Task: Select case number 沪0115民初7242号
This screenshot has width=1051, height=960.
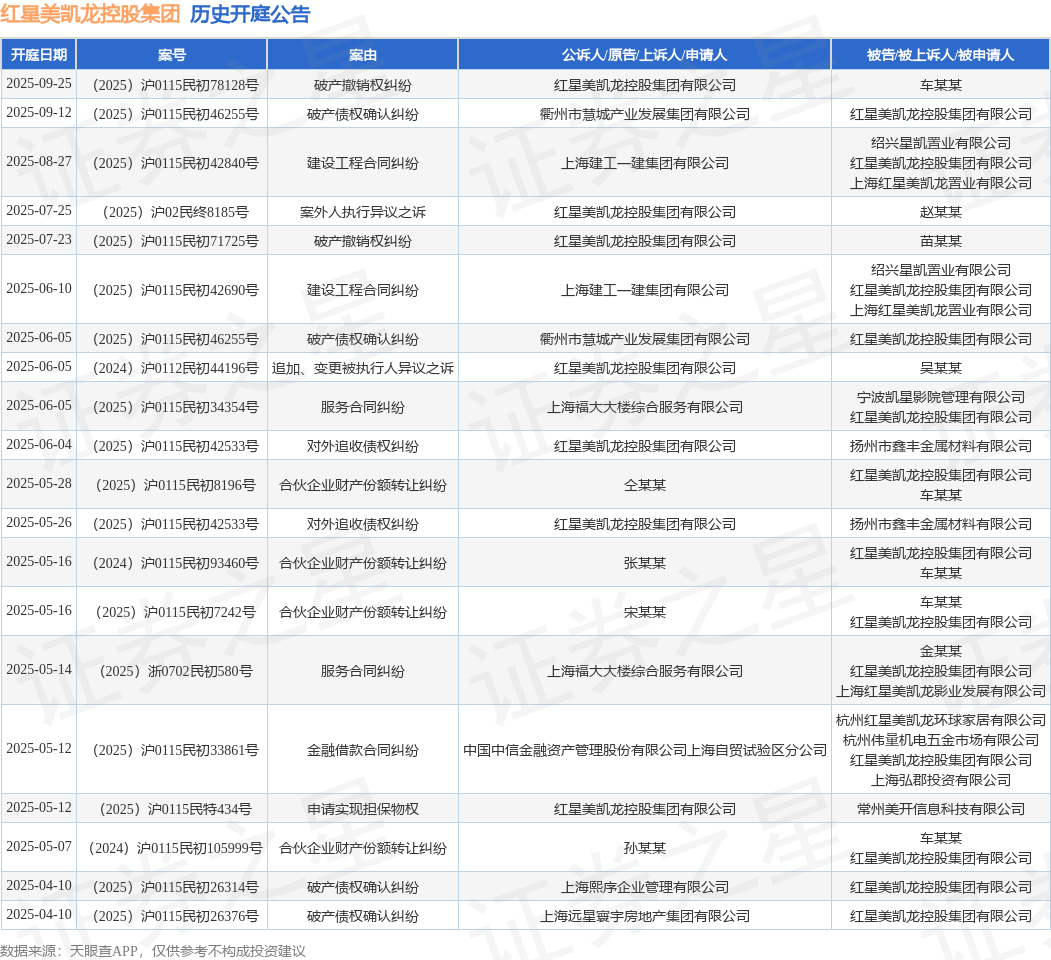Action: [x=176, y=612]
